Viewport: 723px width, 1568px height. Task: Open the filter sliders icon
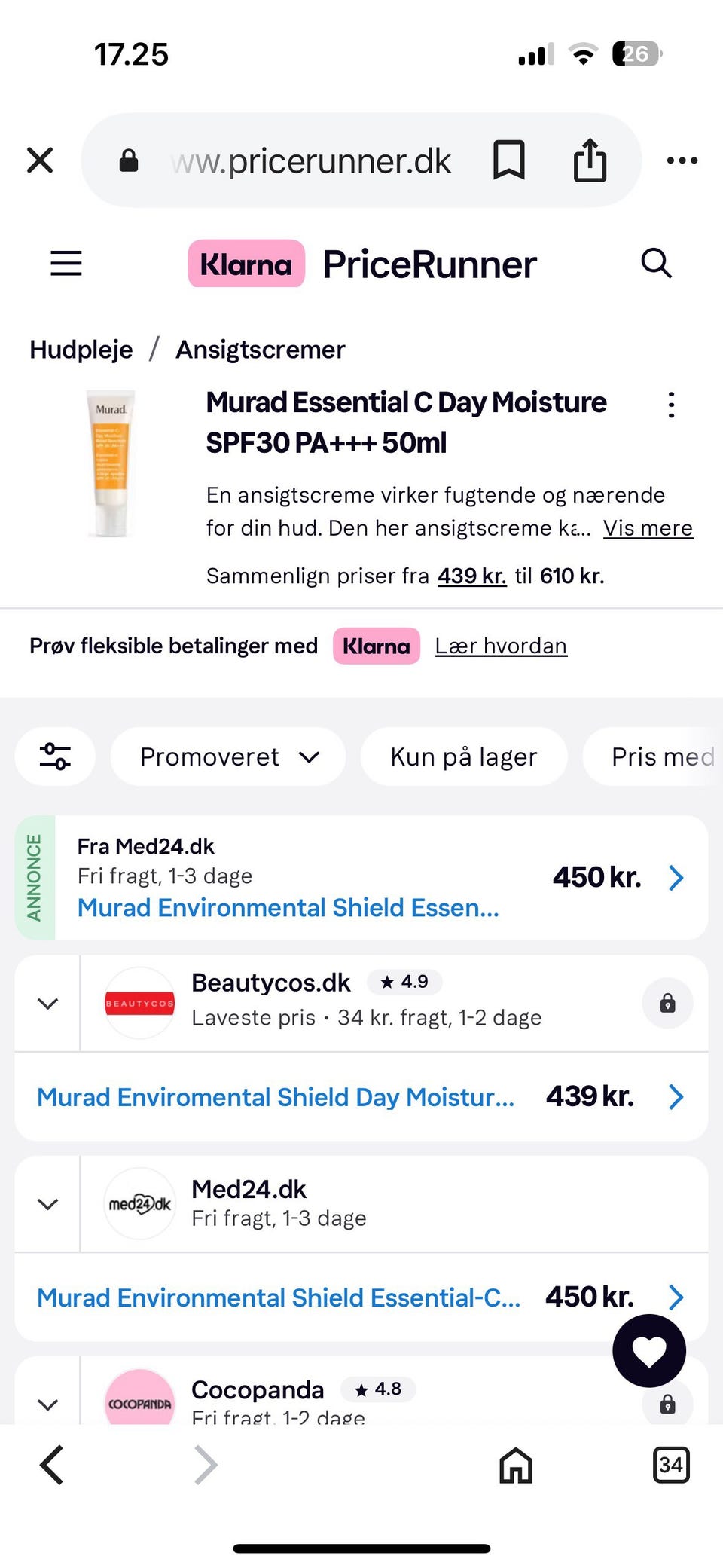(56, 756)
